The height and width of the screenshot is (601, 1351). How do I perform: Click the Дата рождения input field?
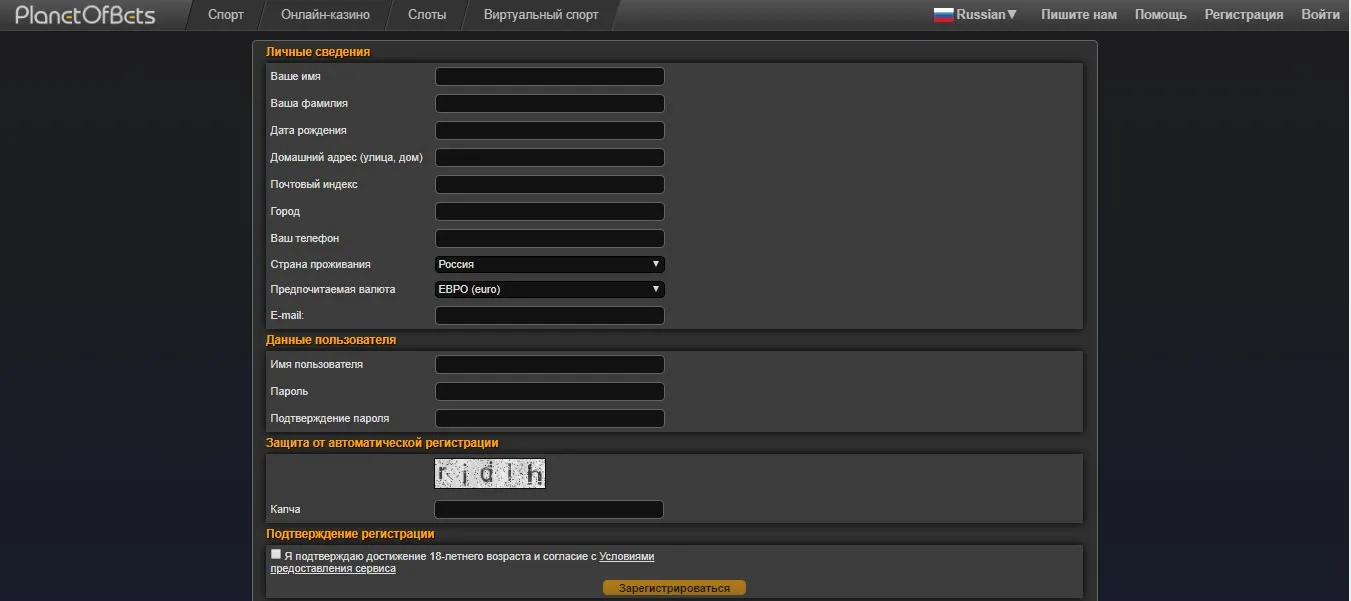550,131
